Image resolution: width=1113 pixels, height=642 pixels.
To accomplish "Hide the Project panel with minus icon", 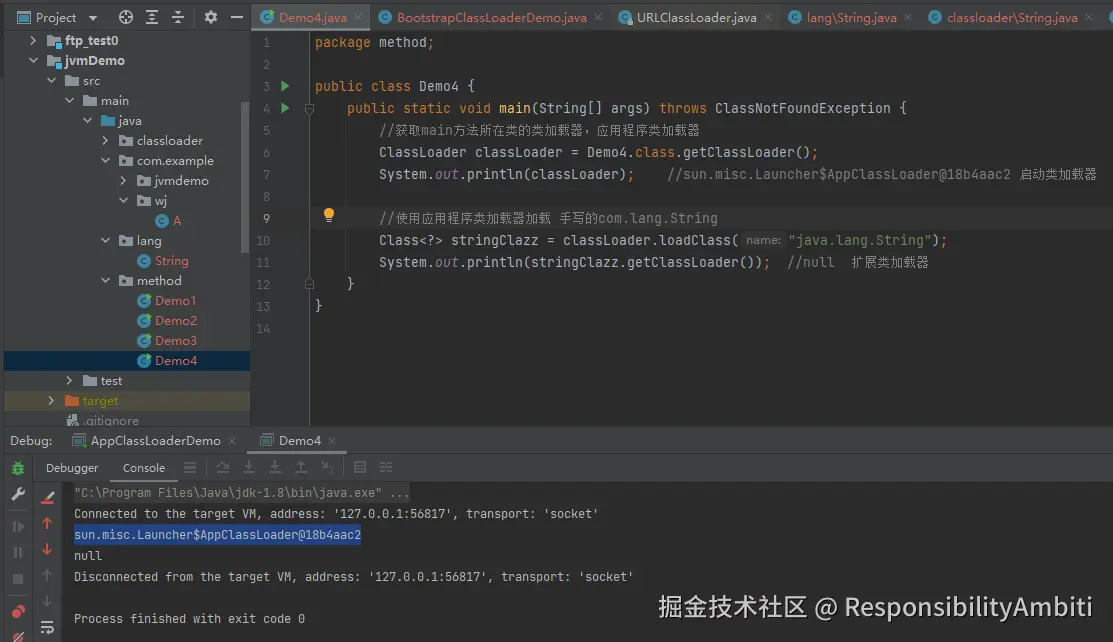I will (x=237, y=18).
